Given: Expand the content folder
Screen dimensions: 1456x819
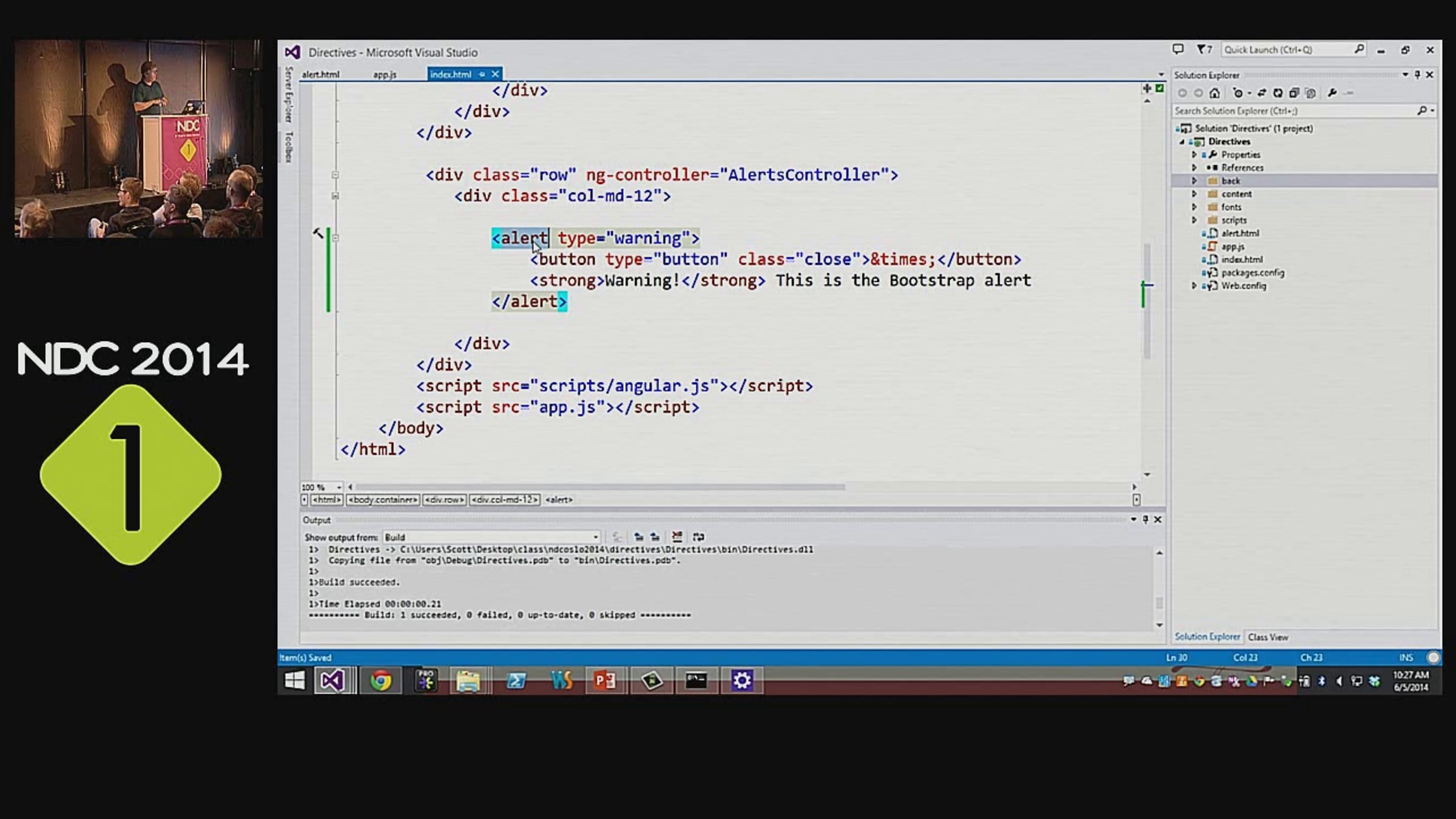Looking at the screenshot, I should coord(1194,194).
